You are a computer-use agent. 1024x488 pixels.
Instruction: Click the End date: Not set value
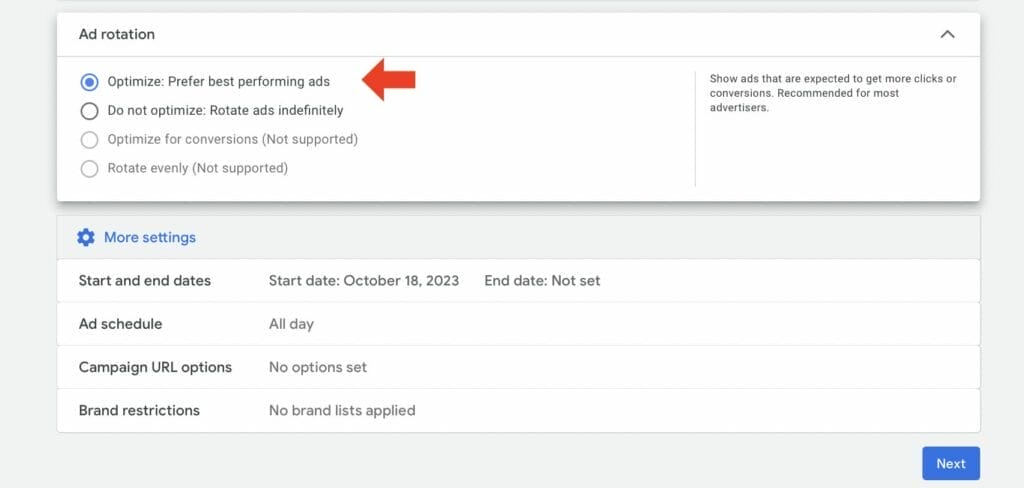[542, 281]
